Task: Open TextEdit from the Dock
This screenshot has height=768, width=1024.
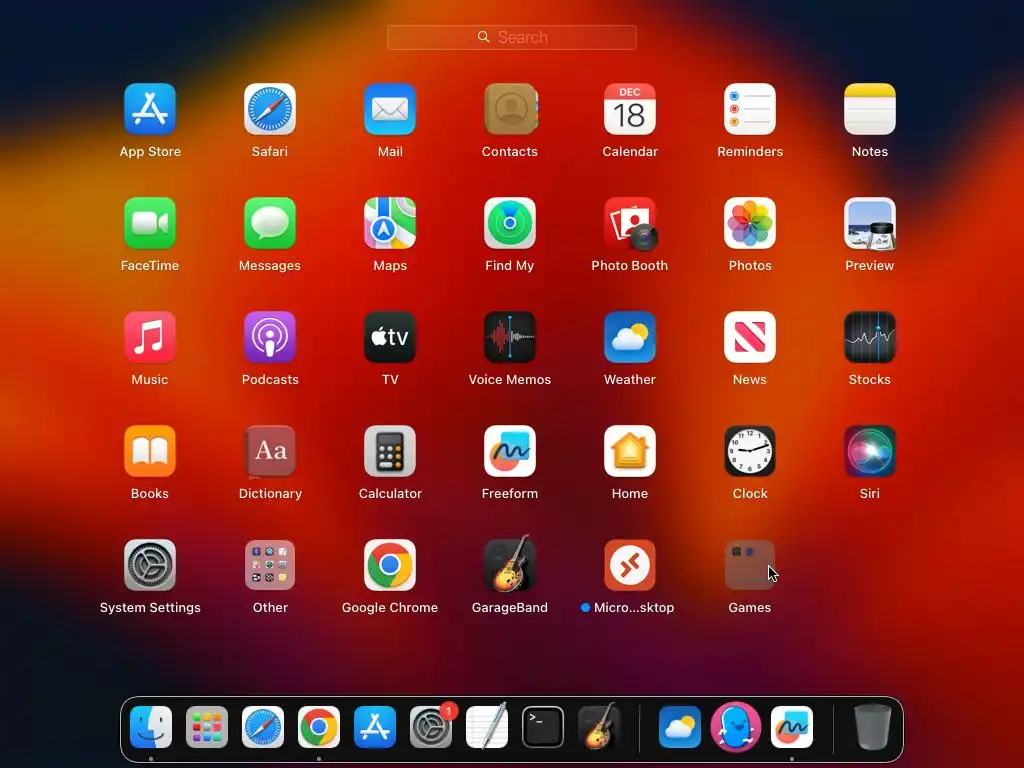Action: tap(487, 726)
